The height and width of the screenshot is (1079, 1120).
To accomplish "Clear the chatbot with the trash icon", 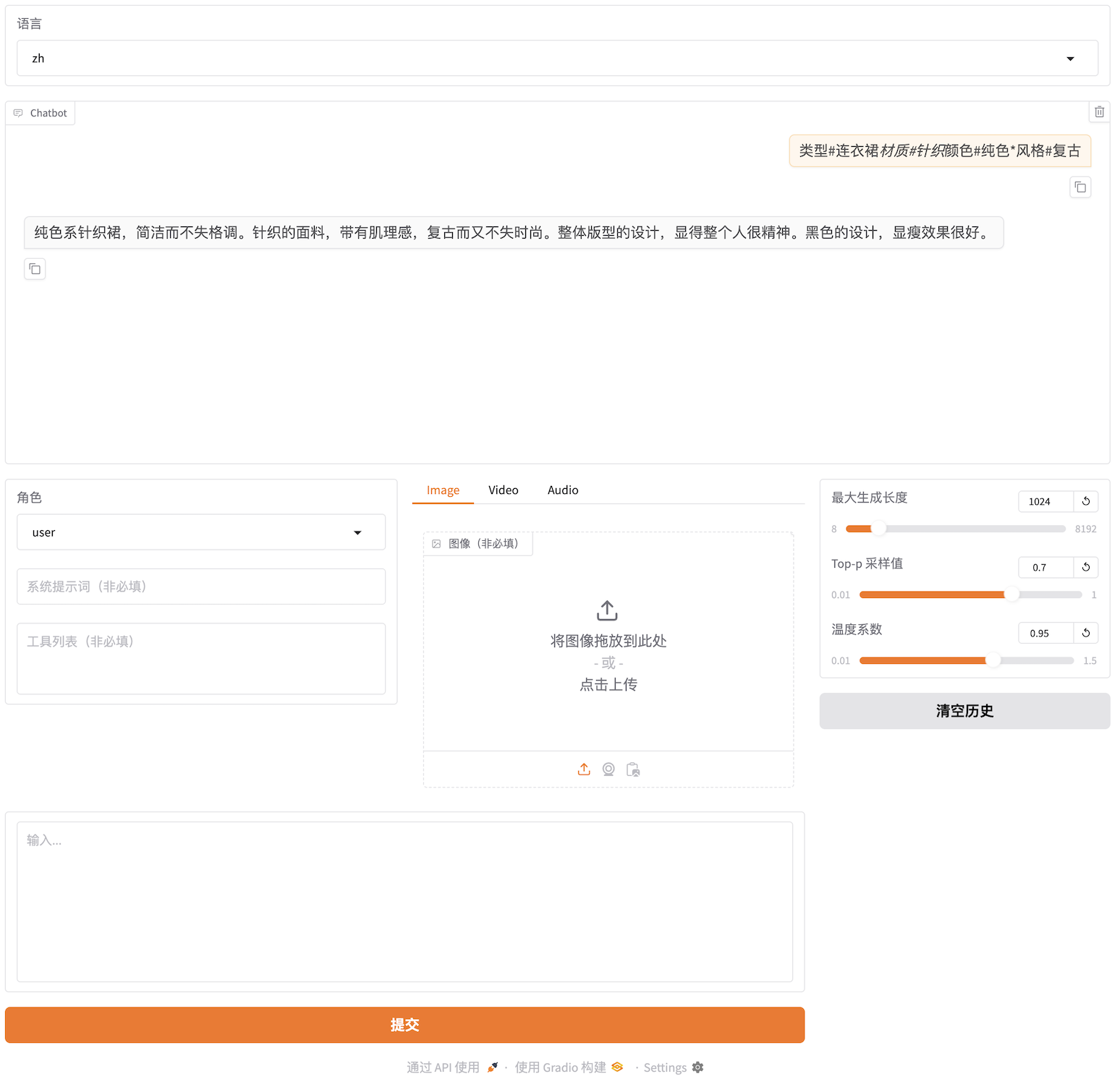I will pyautogui.click(x=1099, y=112).
